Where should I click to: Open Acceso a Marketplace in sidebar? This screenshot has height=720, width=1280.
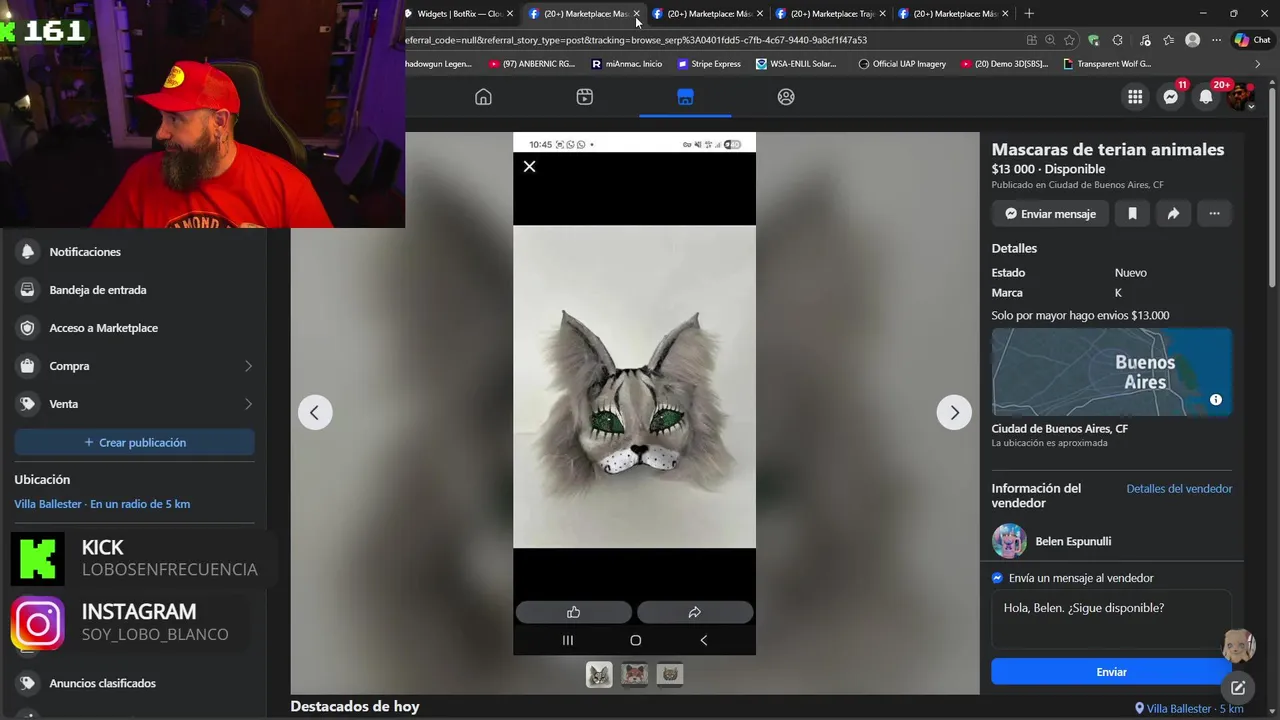134,328
